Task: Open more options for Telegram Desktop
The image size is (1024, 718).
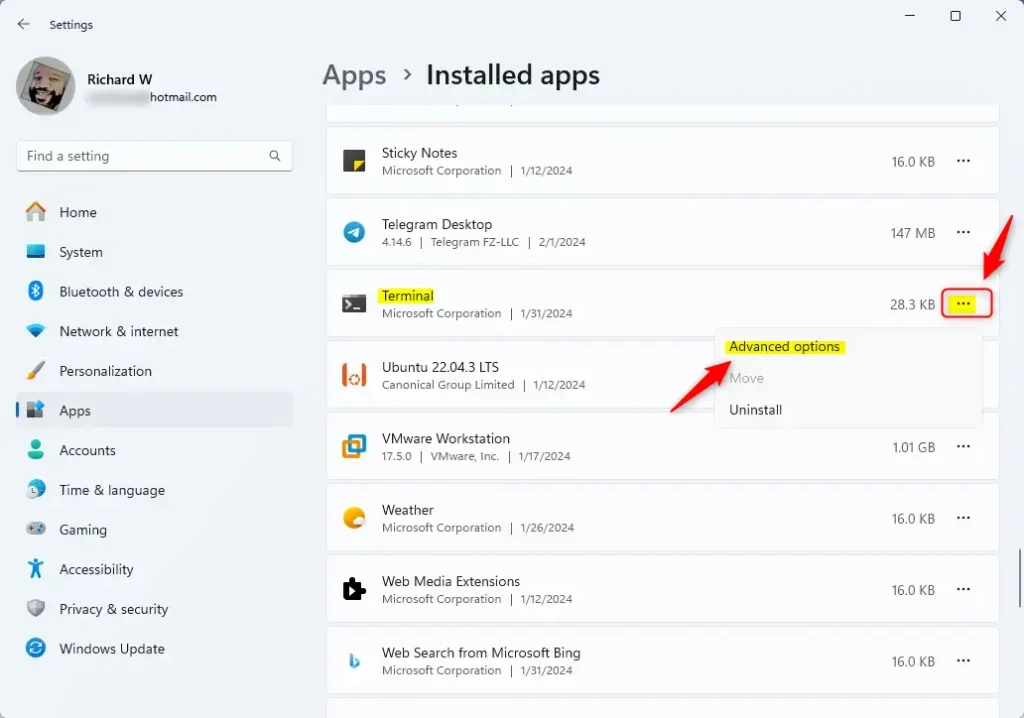Action: pyautogui.click(x=963, y=232)
